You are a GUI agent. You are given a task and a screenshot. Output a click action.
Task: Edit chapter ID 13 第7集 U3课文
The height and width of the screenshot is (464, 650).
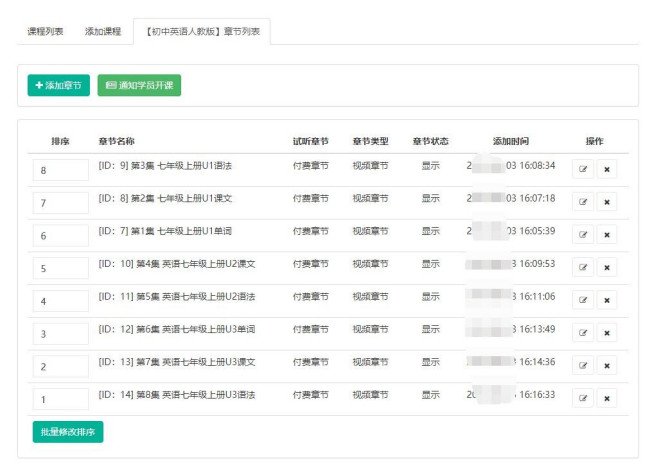583,366
